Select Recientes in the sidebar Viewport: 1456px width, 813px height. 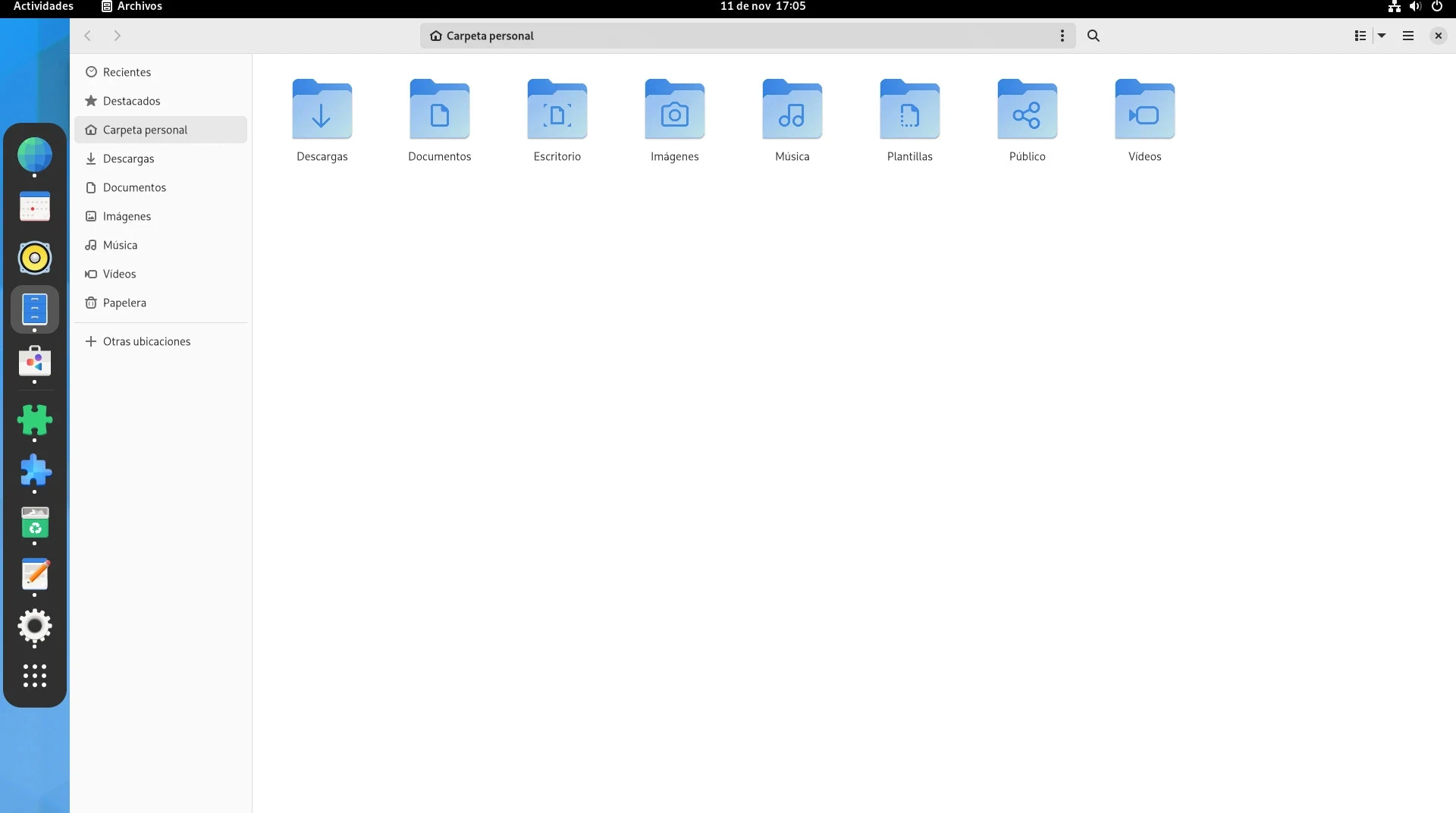tap(127, 72)
